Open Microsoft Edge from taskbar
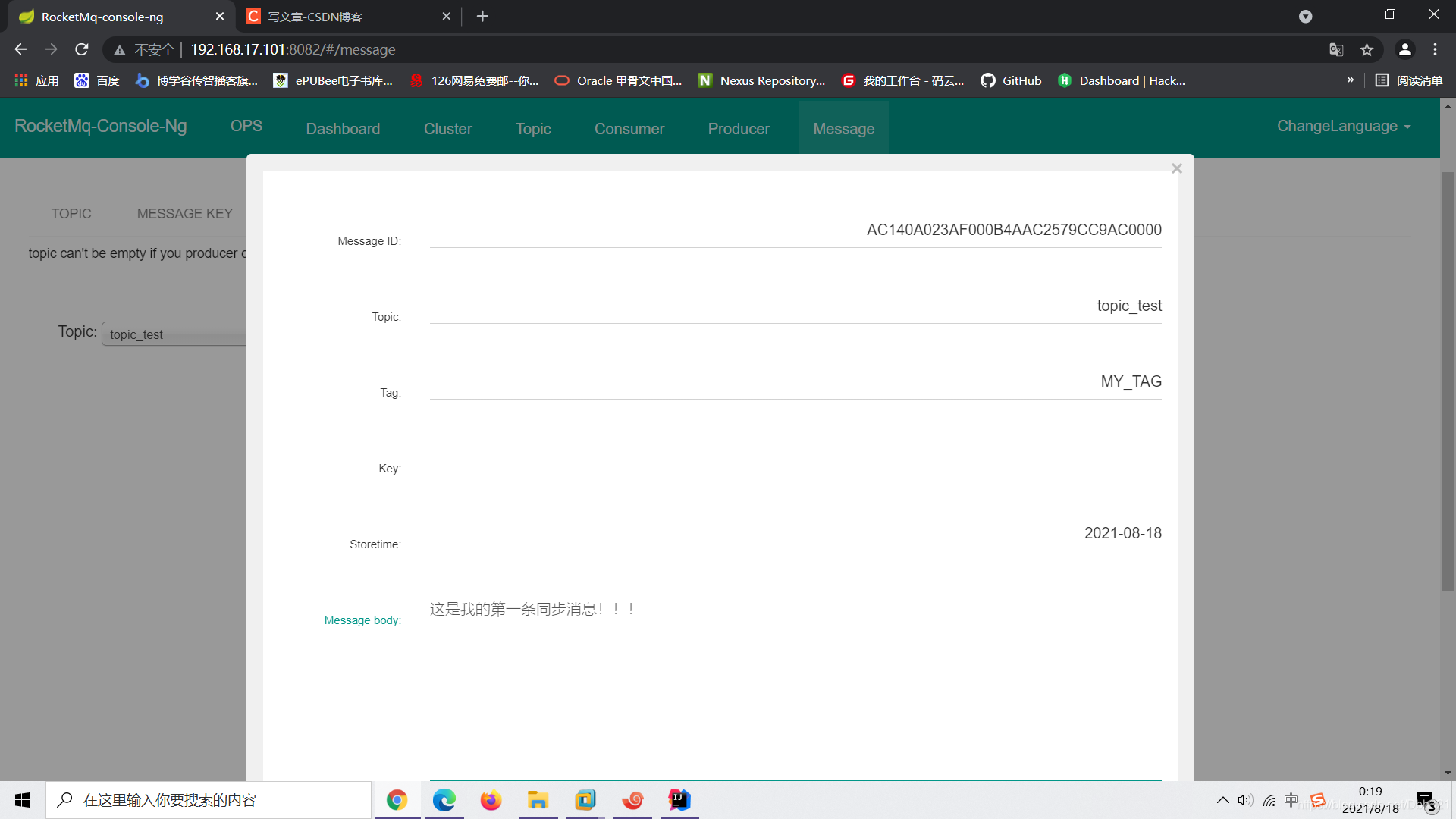Screen dimensions: 1456x819 click(444, 800)
